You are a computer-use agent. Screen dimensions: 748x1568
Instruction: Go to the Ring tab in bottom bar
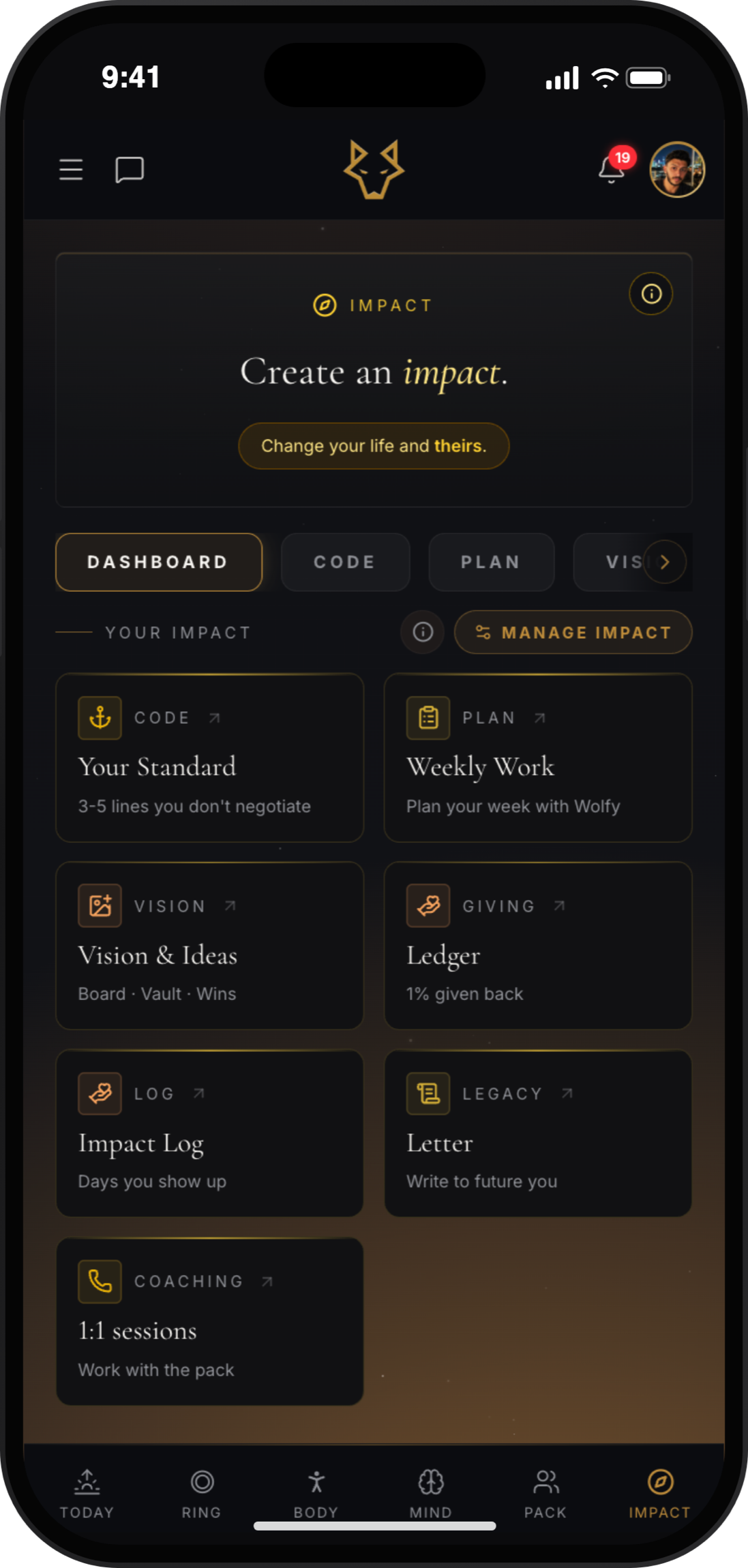click(x=202, y=1493)
